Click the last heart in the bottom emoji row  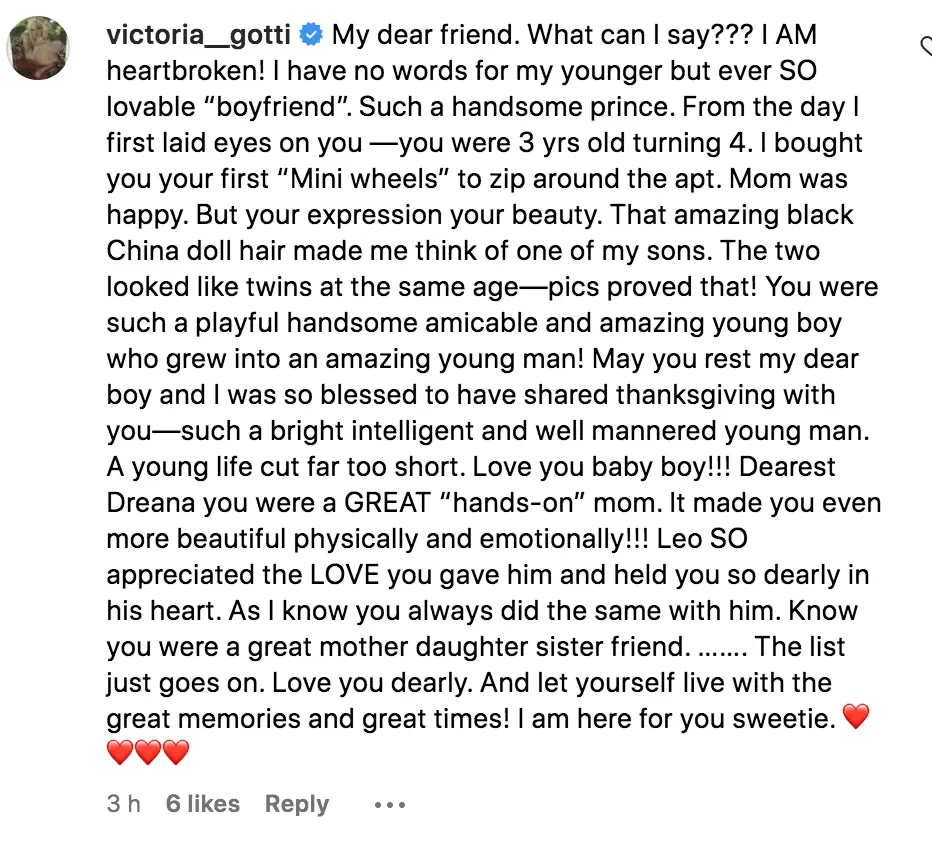[176, 752]
